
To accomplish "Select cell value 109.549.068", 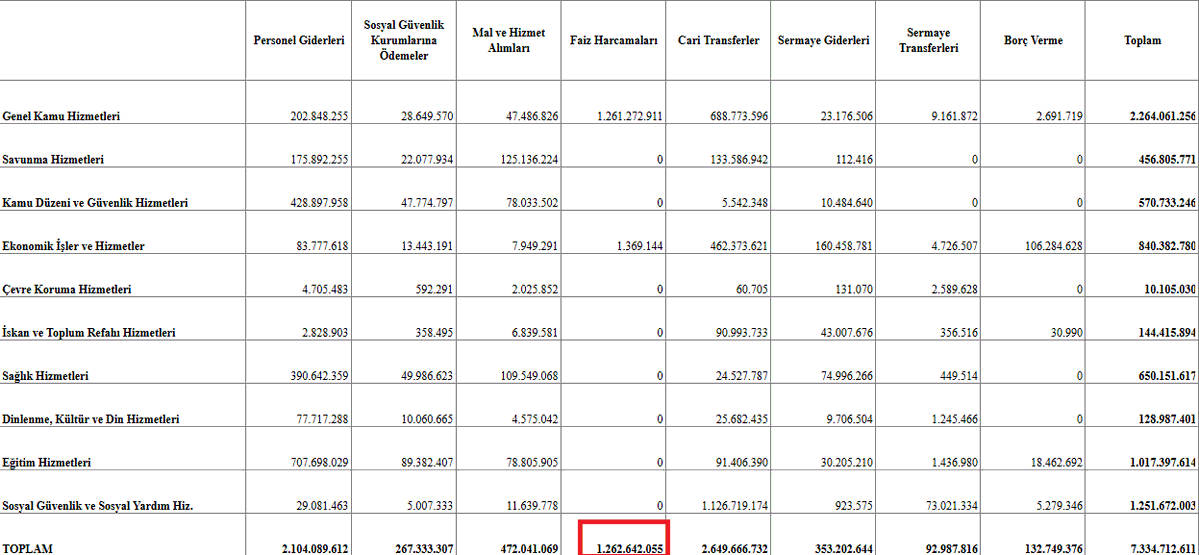I will [x=529, y=376].
